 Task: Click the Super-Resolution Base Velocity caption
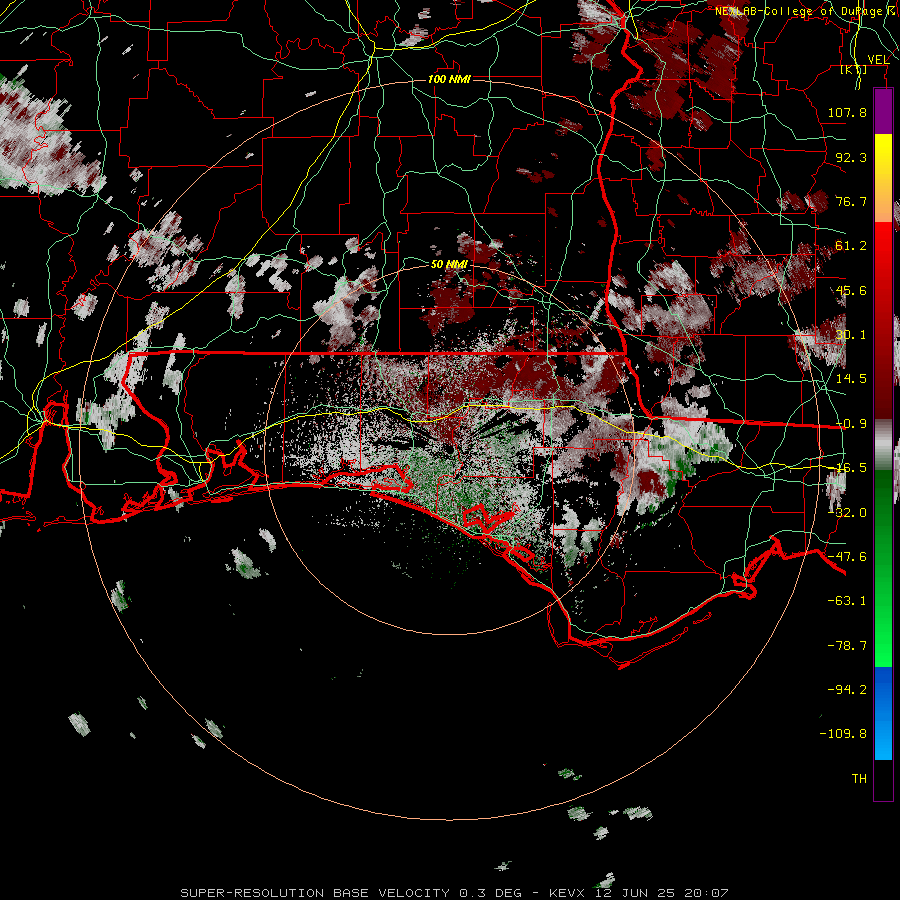click(x=454, y=893)
